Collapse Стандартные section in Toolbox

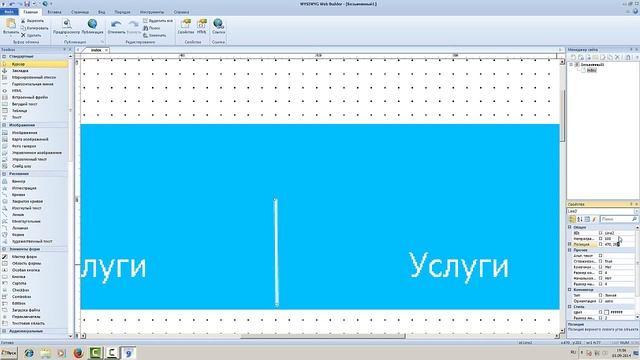[x=4, y=56]
